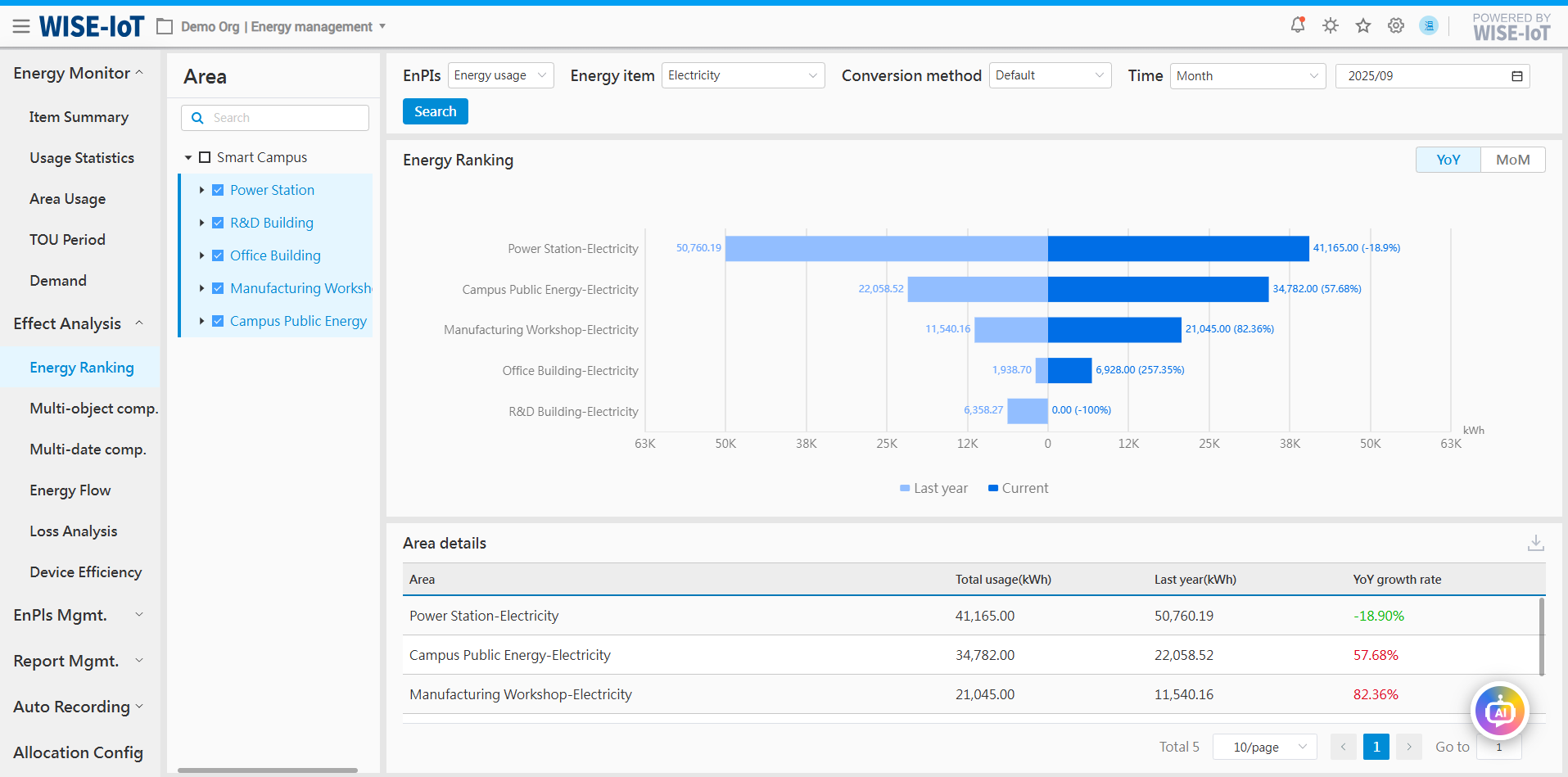
Task: Open the hamburger navigation menu
Action: click(x=21, y=27)
